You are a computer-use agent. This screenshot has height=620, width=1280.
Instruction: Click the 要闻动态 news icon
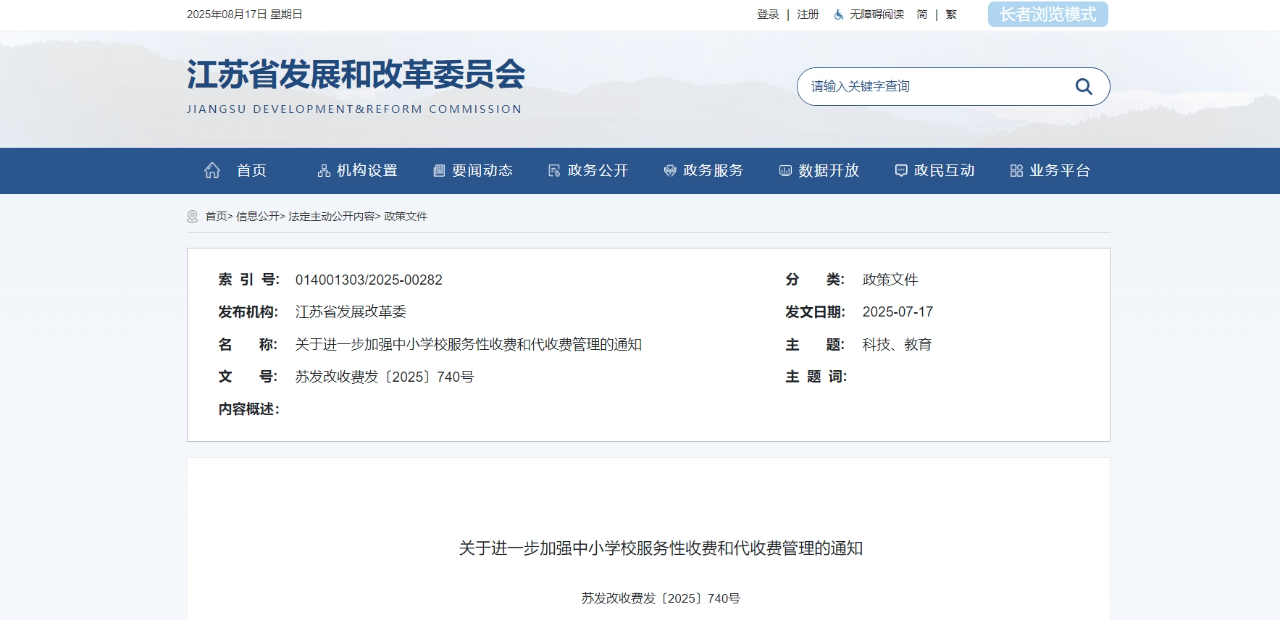coord(439,171)
